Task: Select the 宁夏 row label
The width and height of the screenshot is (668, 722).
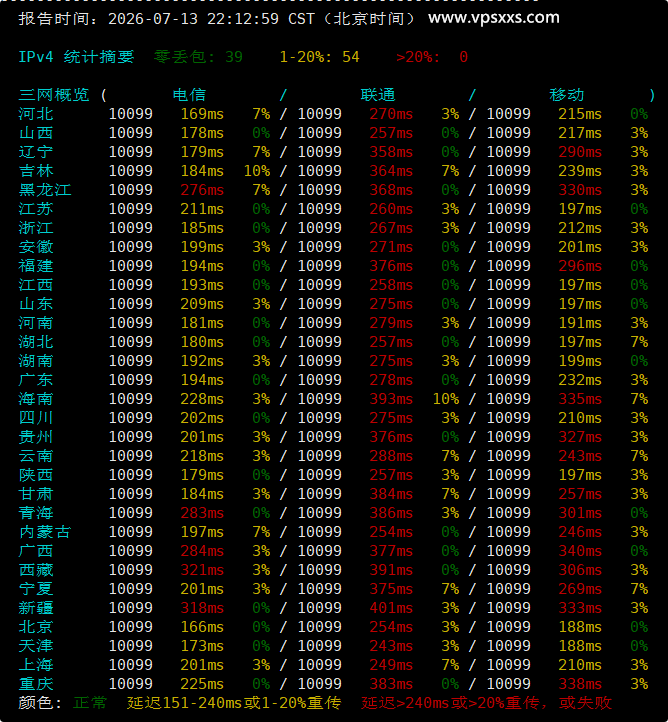Action: [x=36, y=589]
